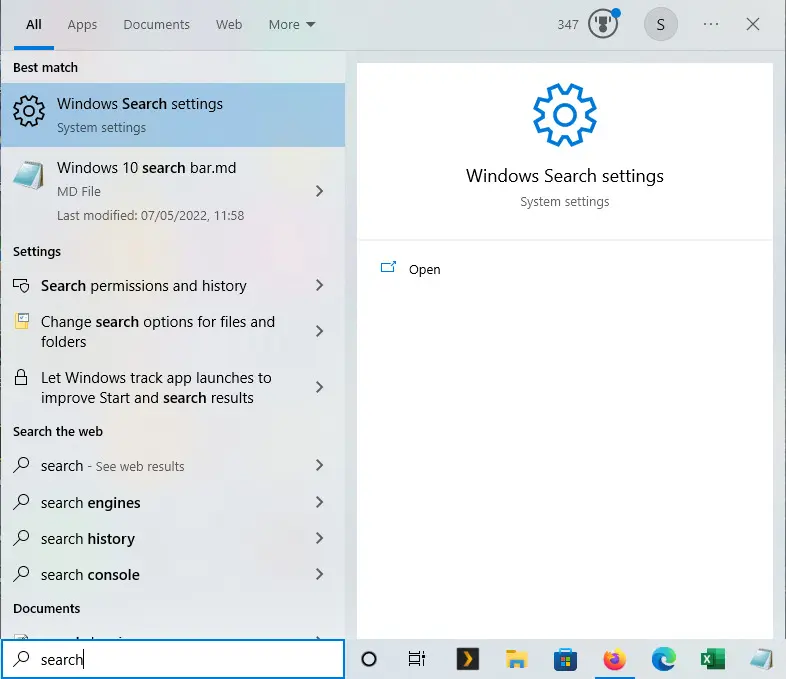
Task: Click the Search permissions and history icon
Action: (x=21, y=286)
